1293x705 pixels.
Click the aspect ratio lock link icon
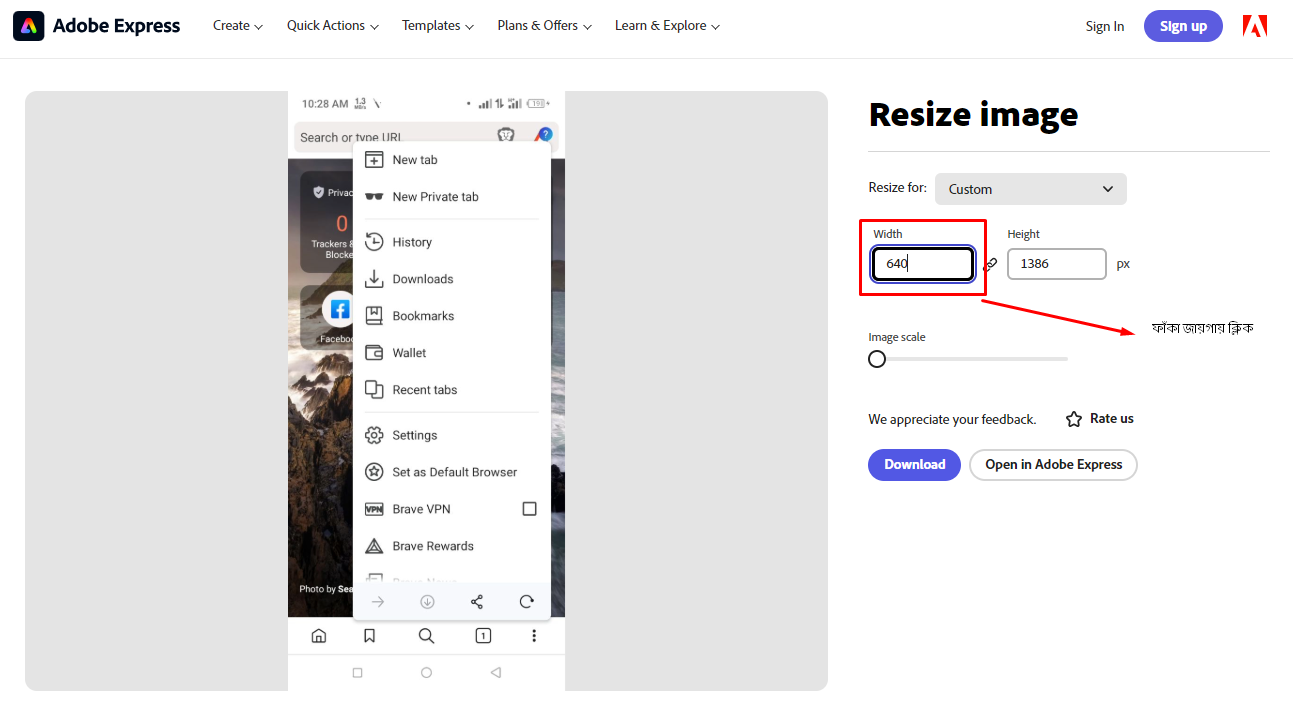click(990, 265)
